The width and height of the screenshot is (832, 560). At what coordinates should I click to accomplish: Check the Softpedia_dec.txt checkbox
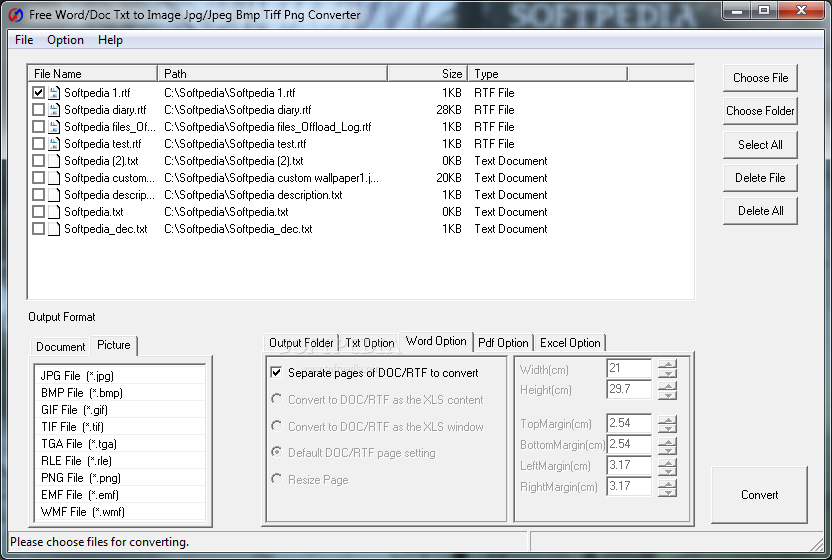pyautogui.click(x=38, y=229)
